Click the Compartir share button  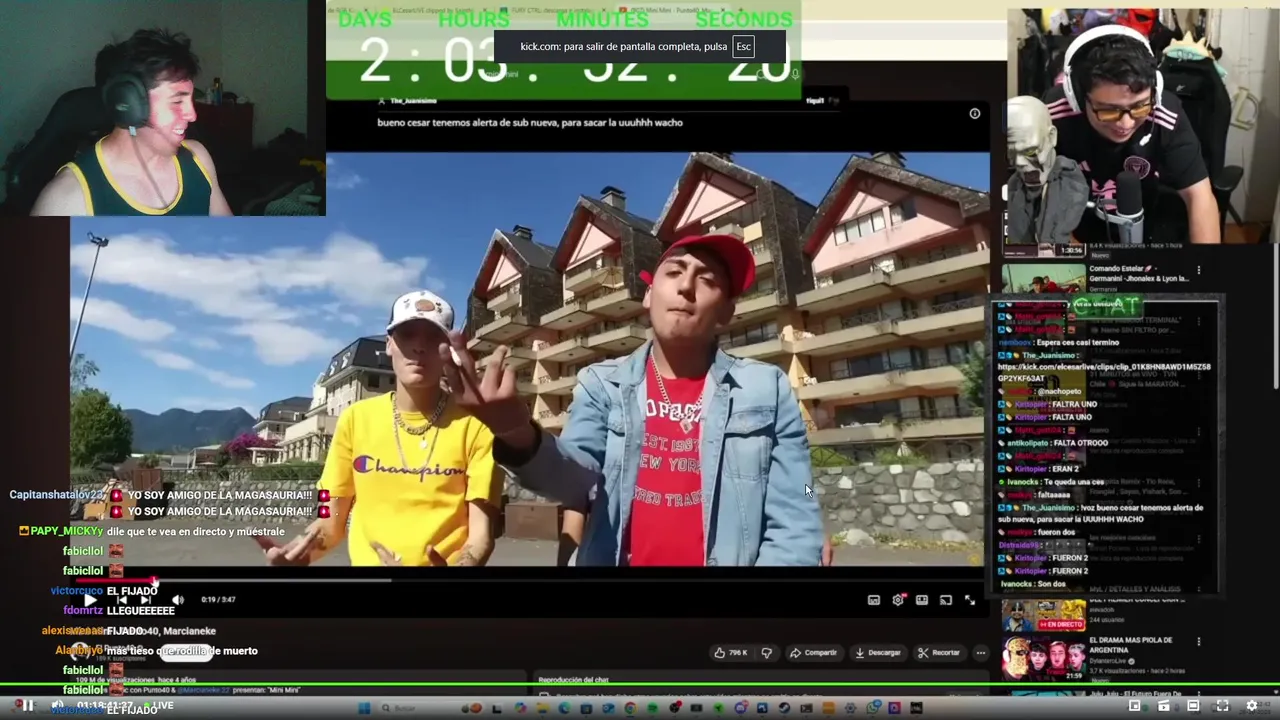point(813,653)
